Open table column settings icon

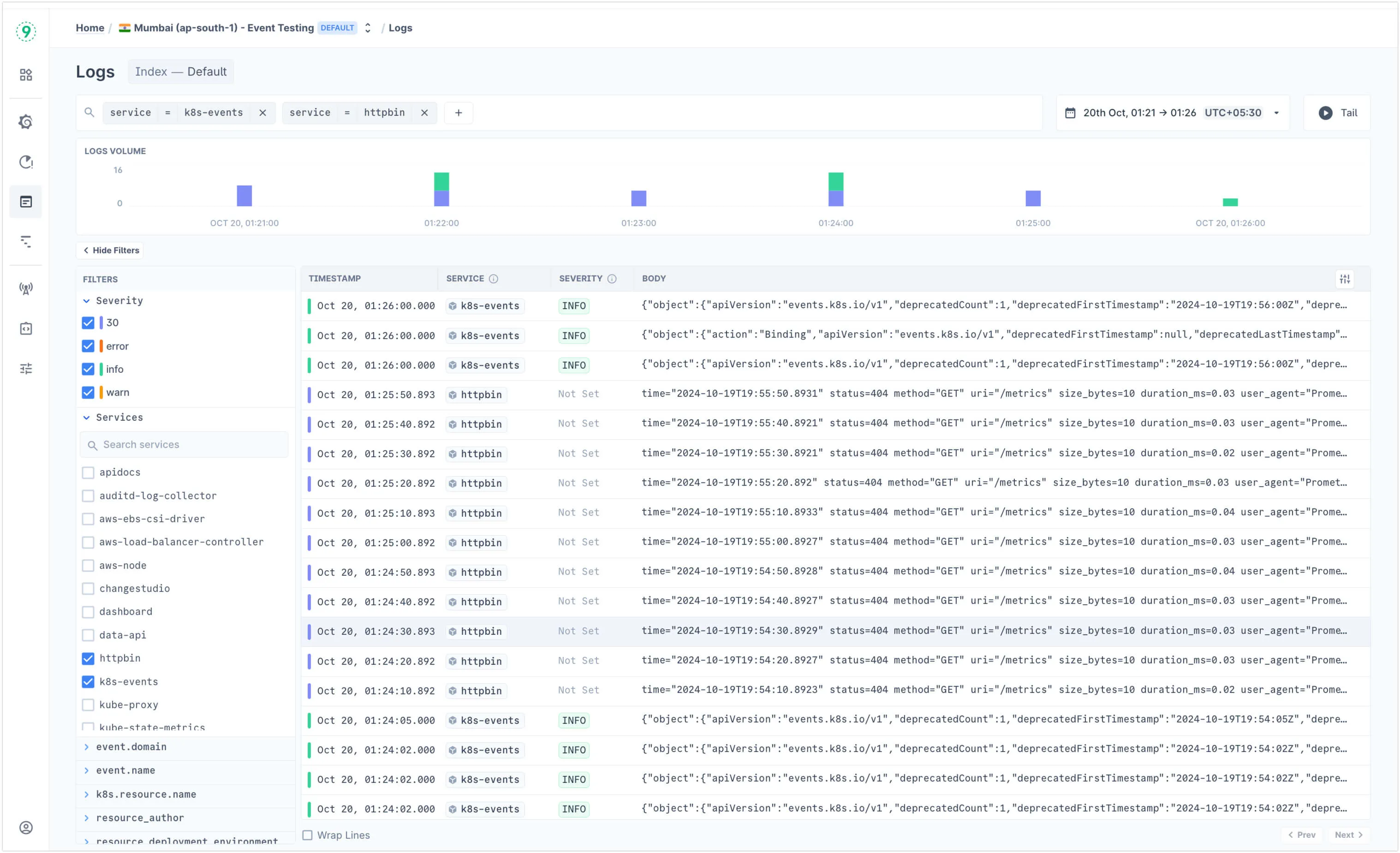pos(1344,279)
